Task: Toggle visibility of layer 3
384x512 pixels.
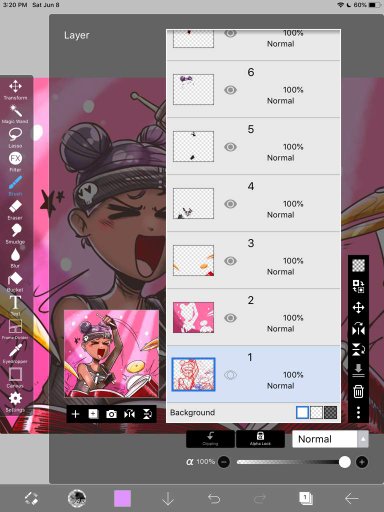Action: click(x=230, y=261)
